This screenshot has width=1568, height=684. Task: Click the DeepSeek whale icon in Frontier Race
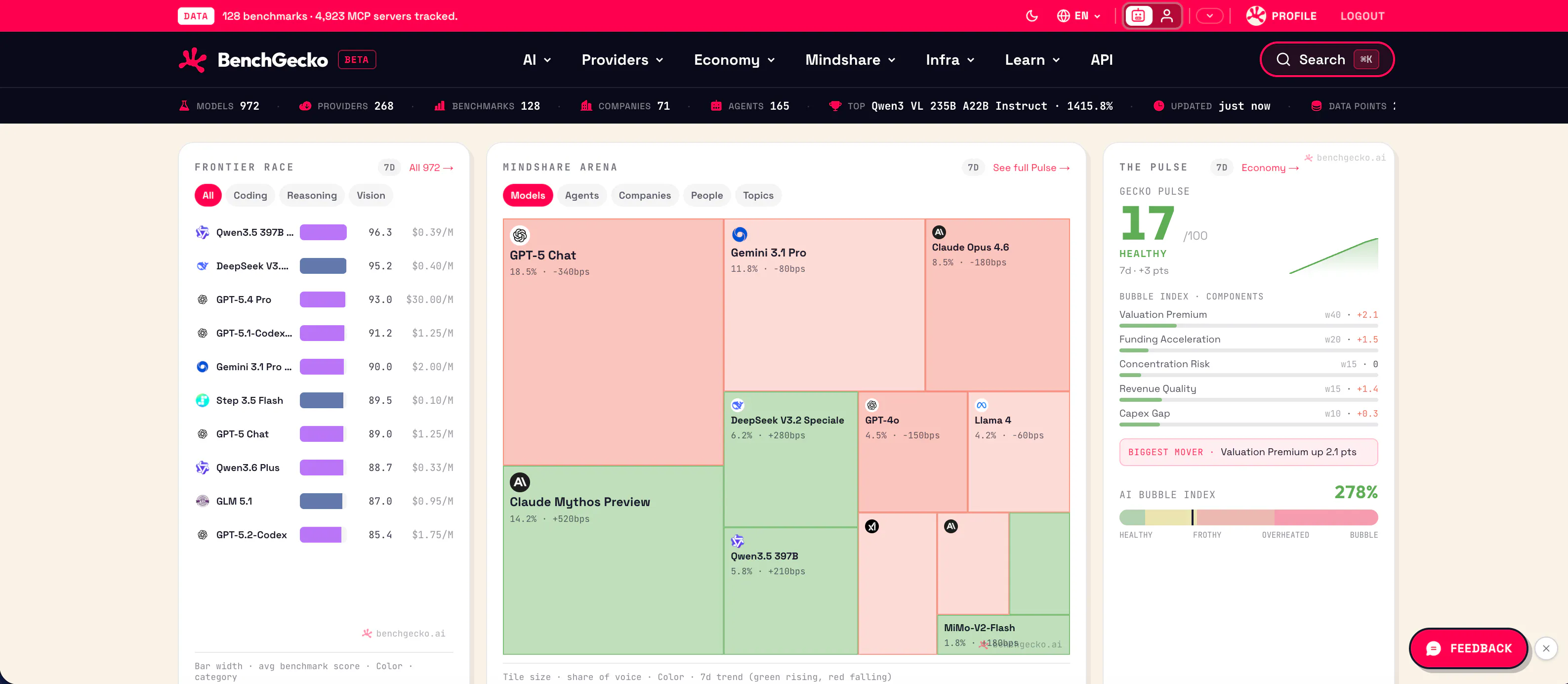point(202,265)
